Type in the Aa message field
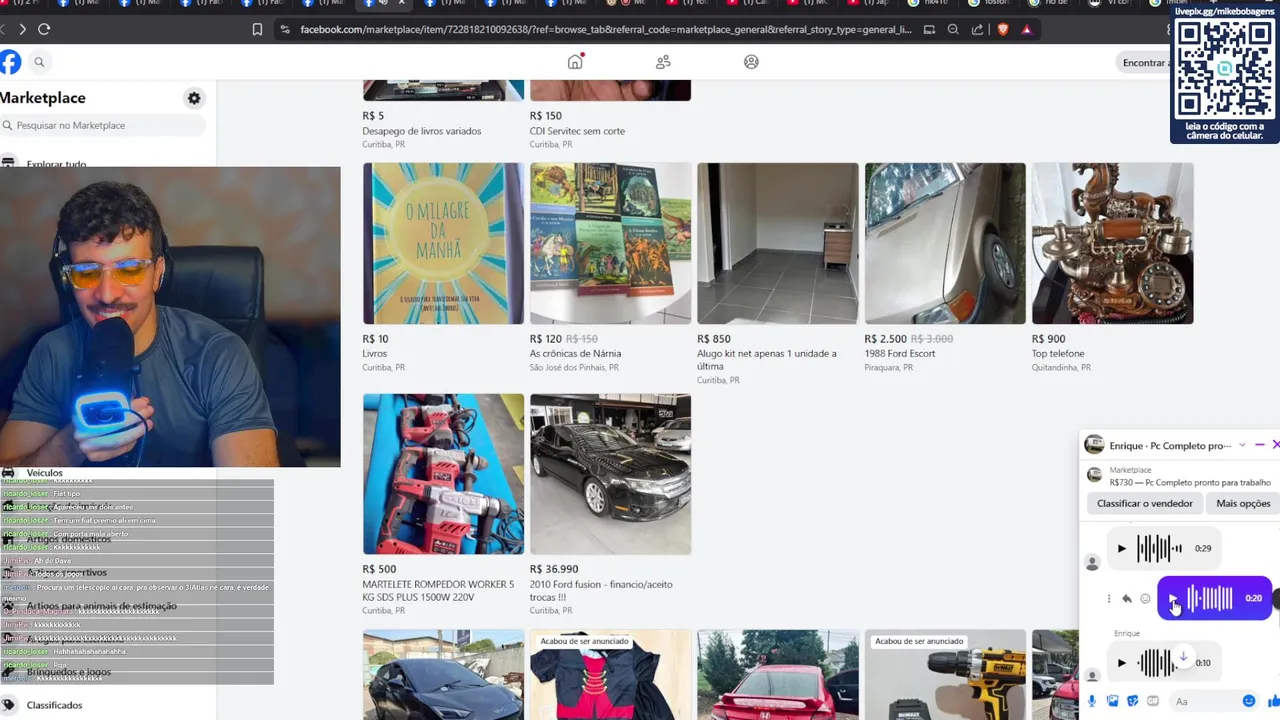Screen dimensions: 1280x720 (x=1202, y=701)
